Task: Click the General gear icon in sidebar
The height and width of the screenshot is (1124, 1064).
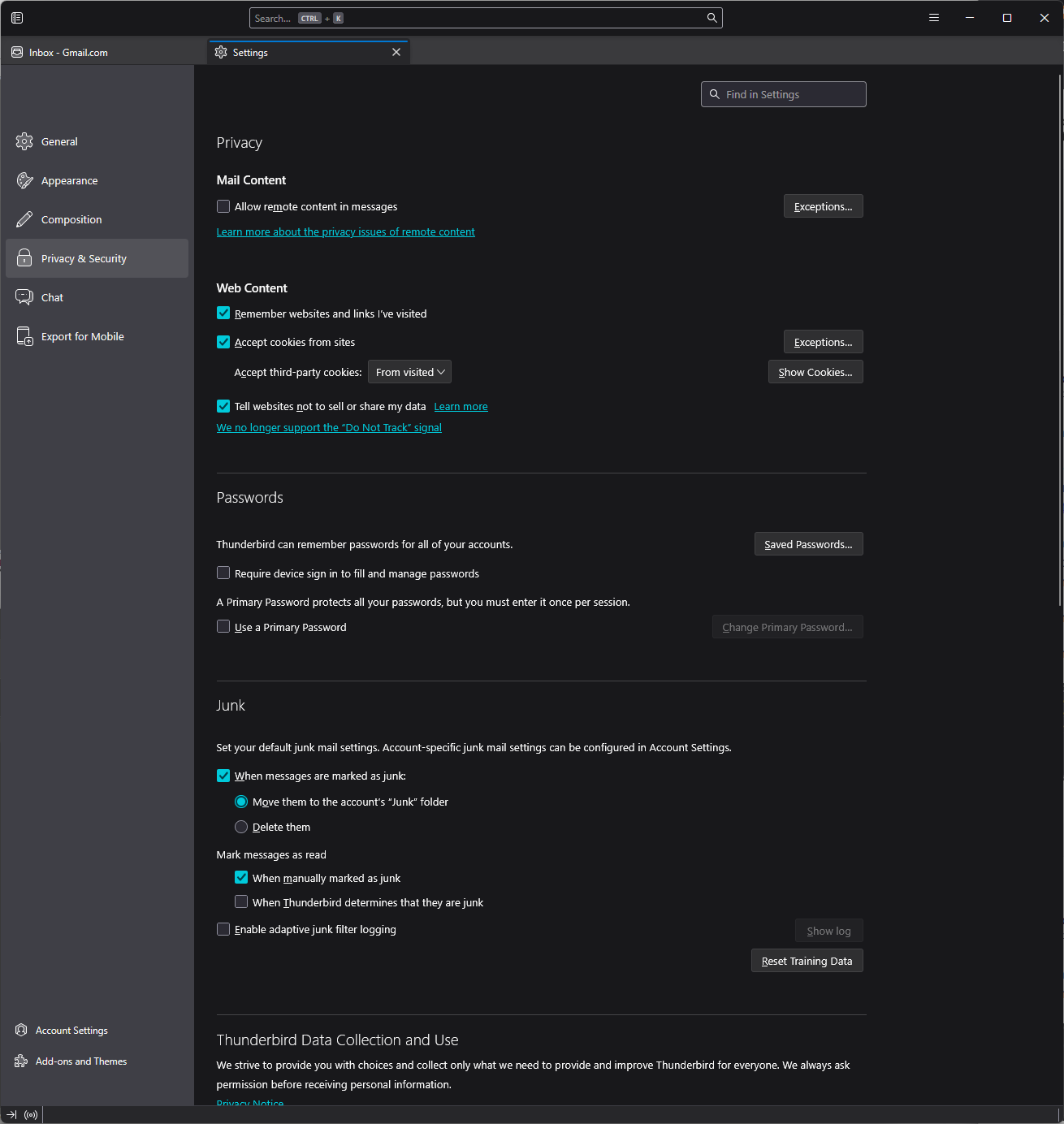Action: click(24, 141)
